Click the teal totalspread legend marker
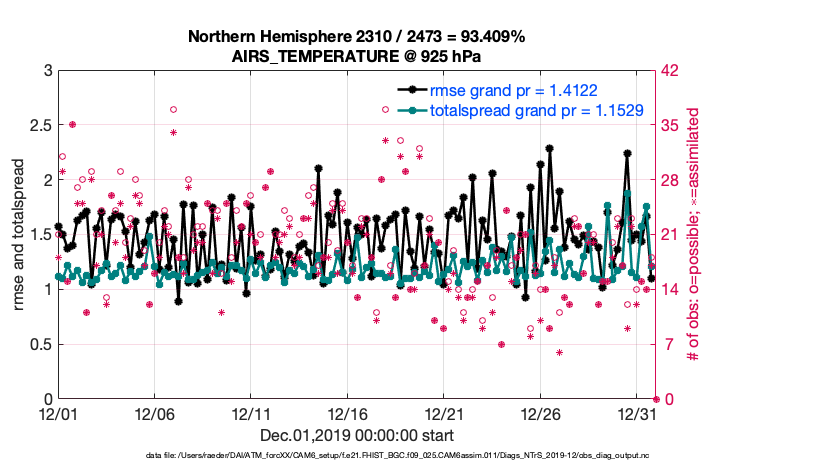The width and height of the screenshot is (830, 470). (412, 110)
